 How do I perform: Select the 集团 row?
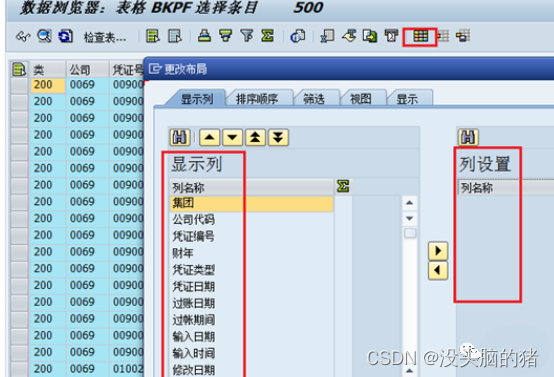click(252, 203)
